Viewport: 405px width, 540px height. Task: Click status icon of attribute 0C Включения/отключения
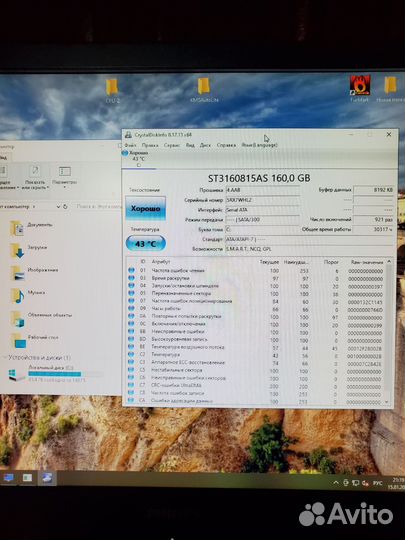point(131,324)
